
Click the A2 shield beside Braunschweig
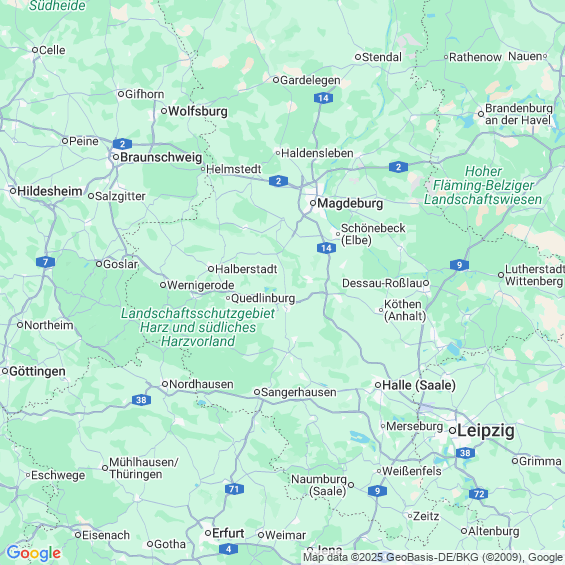[x=123, y=144]
